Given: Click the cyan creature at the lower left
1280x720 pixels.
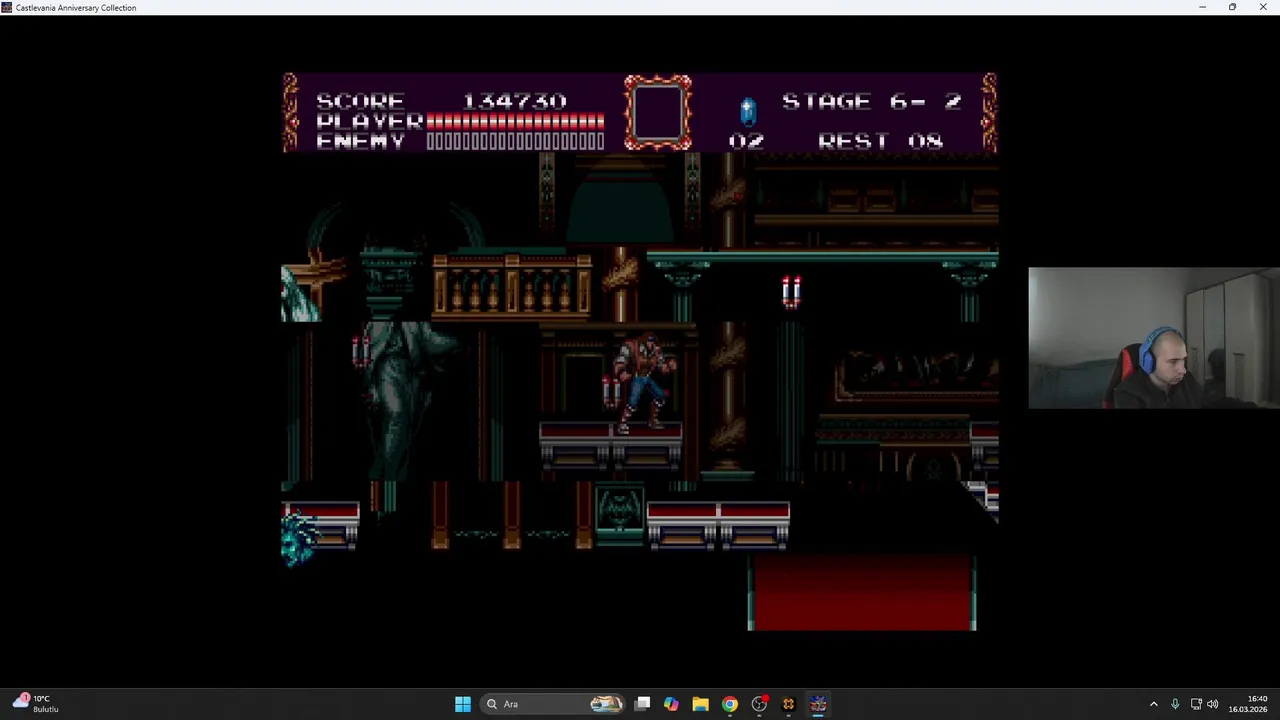Looking at the screenshot, I should point(300,538).
